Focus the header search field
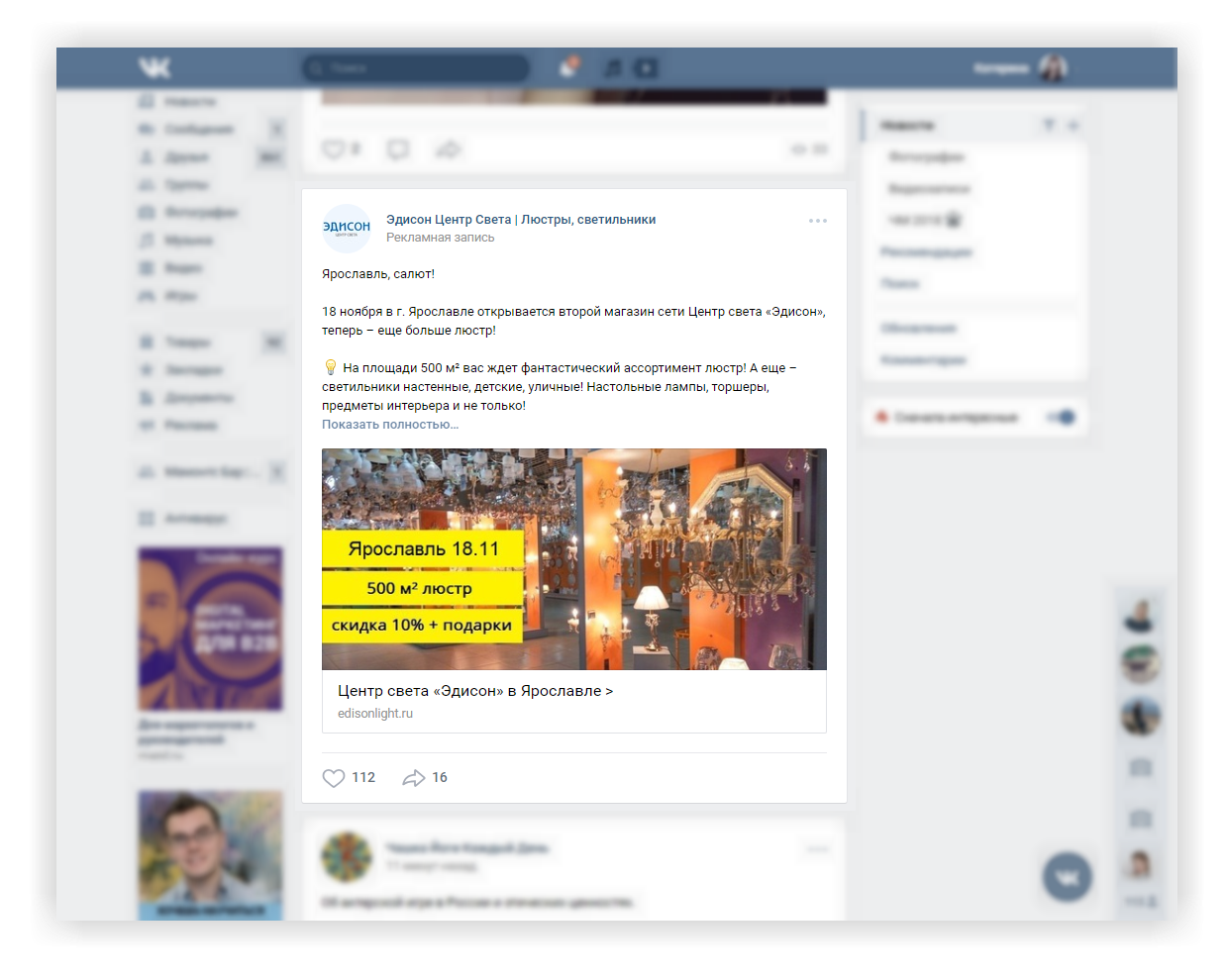Viewport: 1228px width, 980px height. pos(416,68)
